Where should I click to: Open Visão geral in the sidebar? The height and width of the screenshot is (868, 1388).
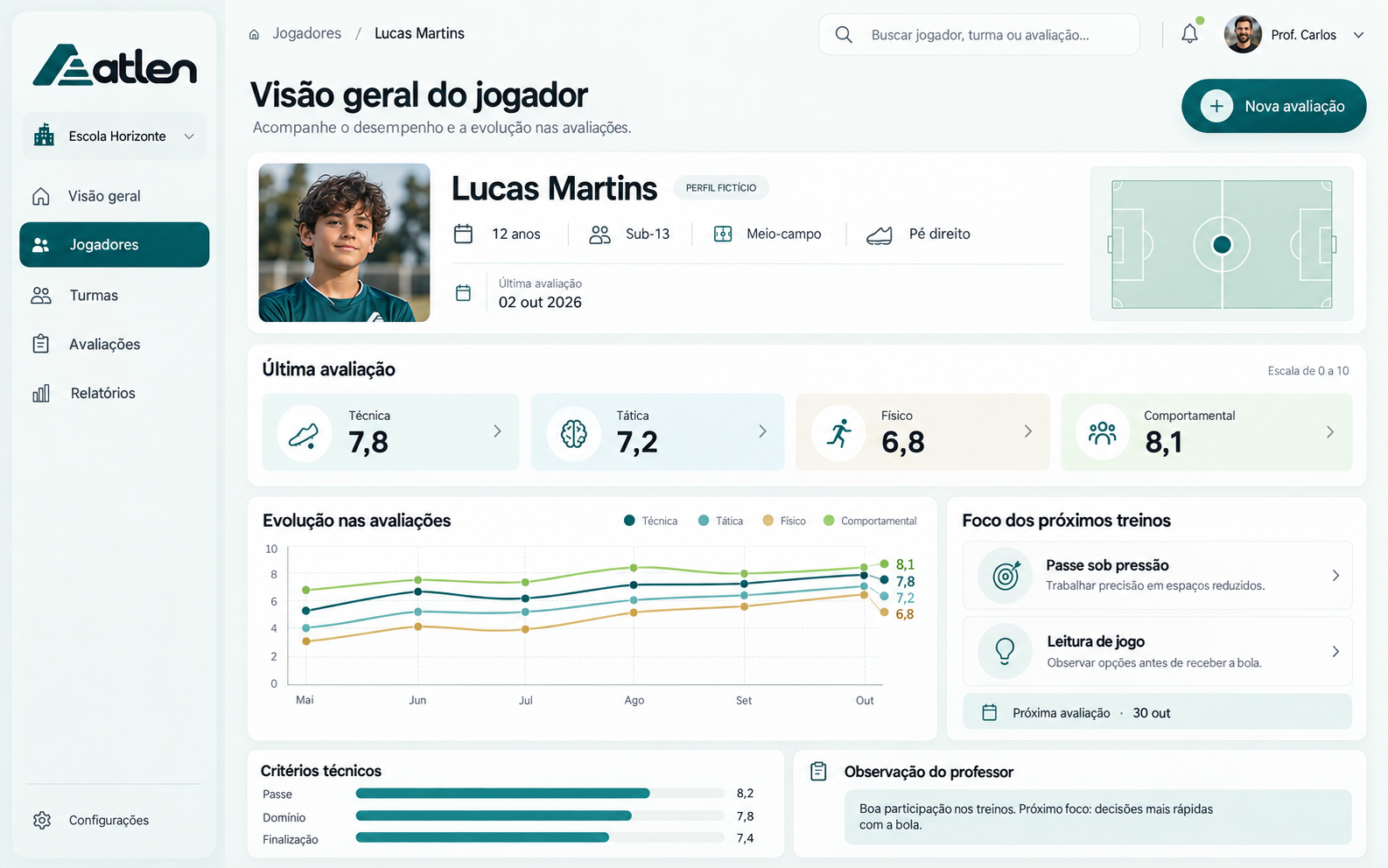tap(115, 196)
